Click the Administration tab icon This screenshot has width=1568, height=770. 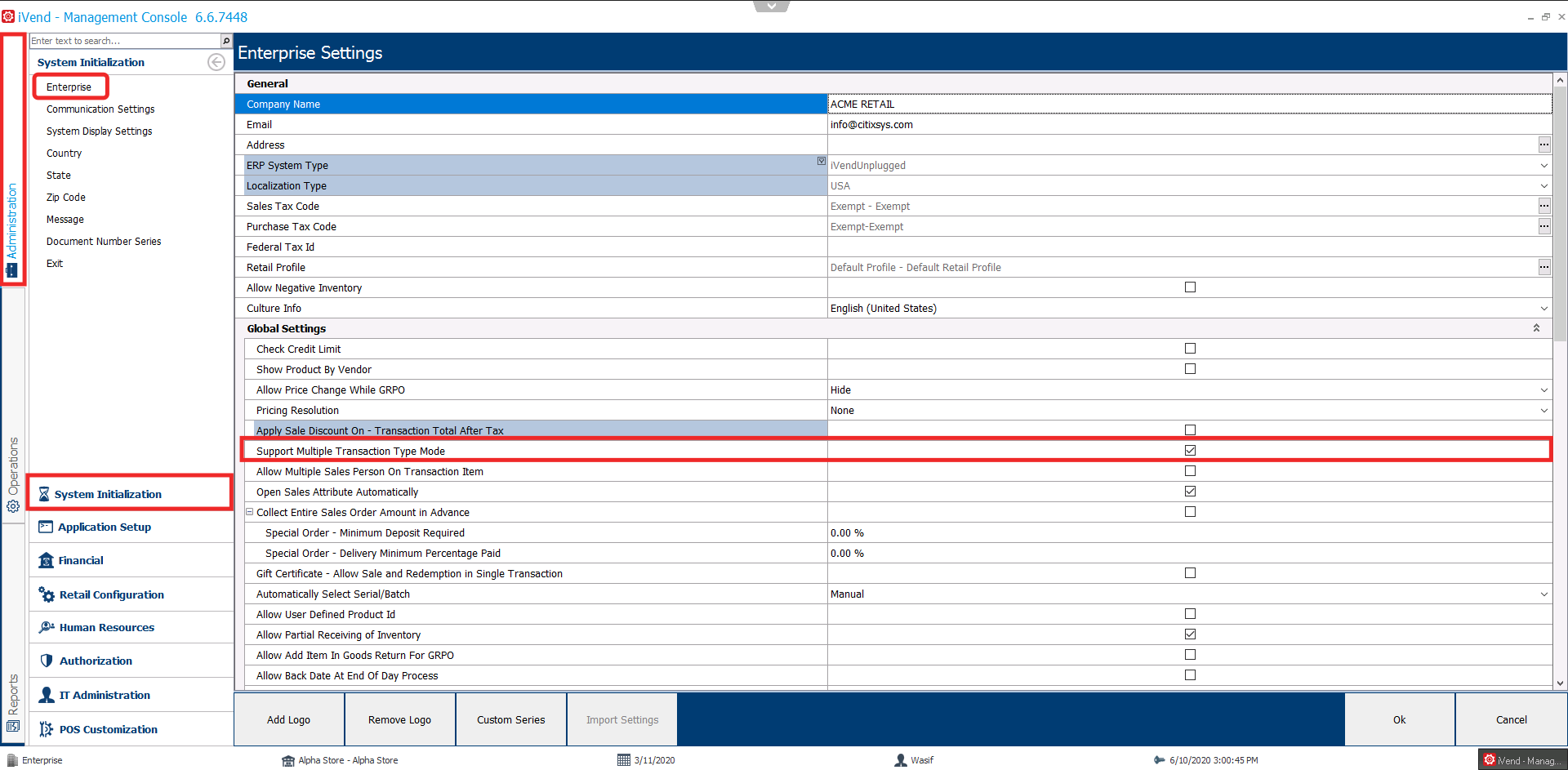tap(12, 270)
